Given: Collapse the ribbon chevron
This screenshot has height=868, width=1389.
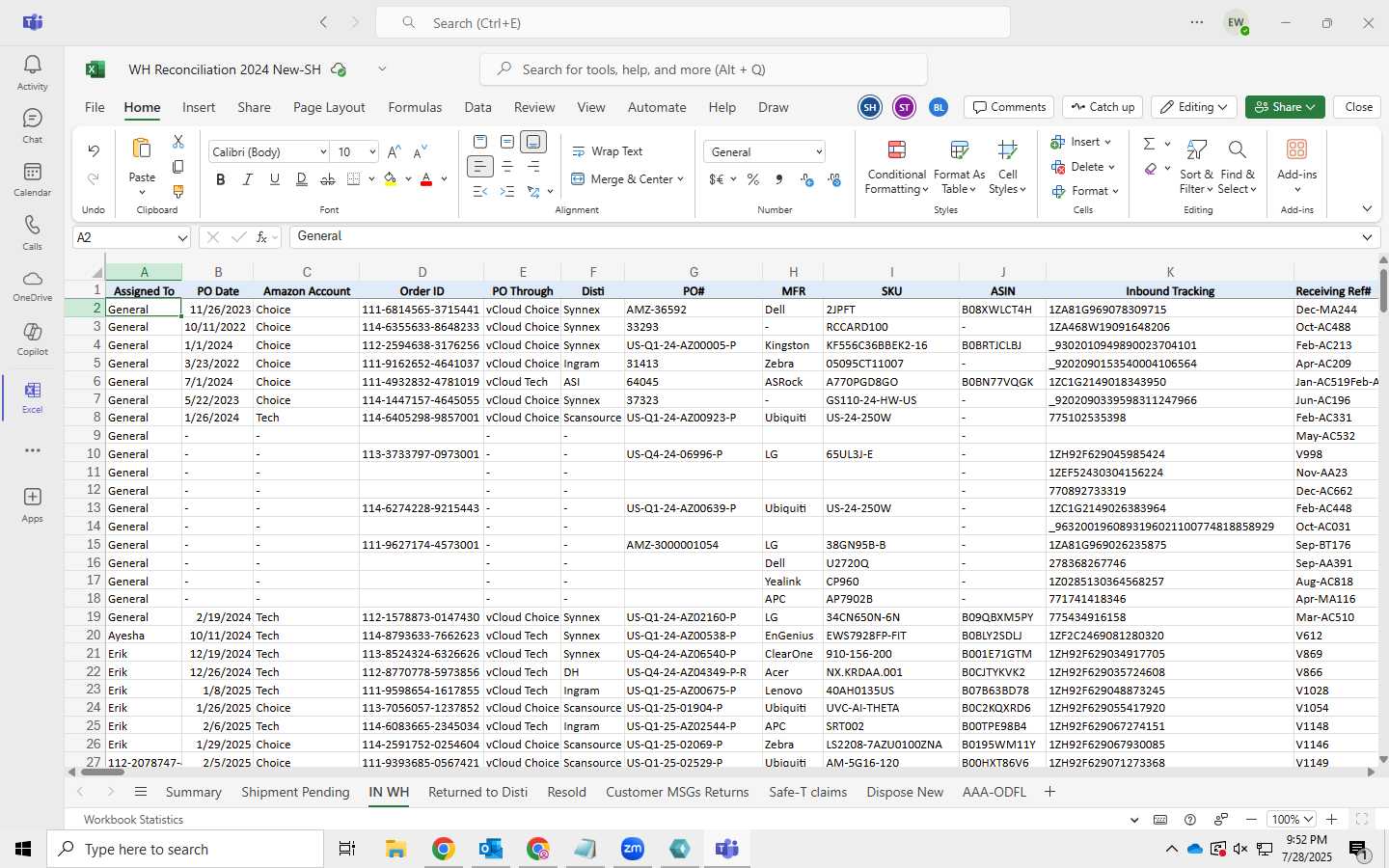Looking at the screenshot, I should [1367, 208].
